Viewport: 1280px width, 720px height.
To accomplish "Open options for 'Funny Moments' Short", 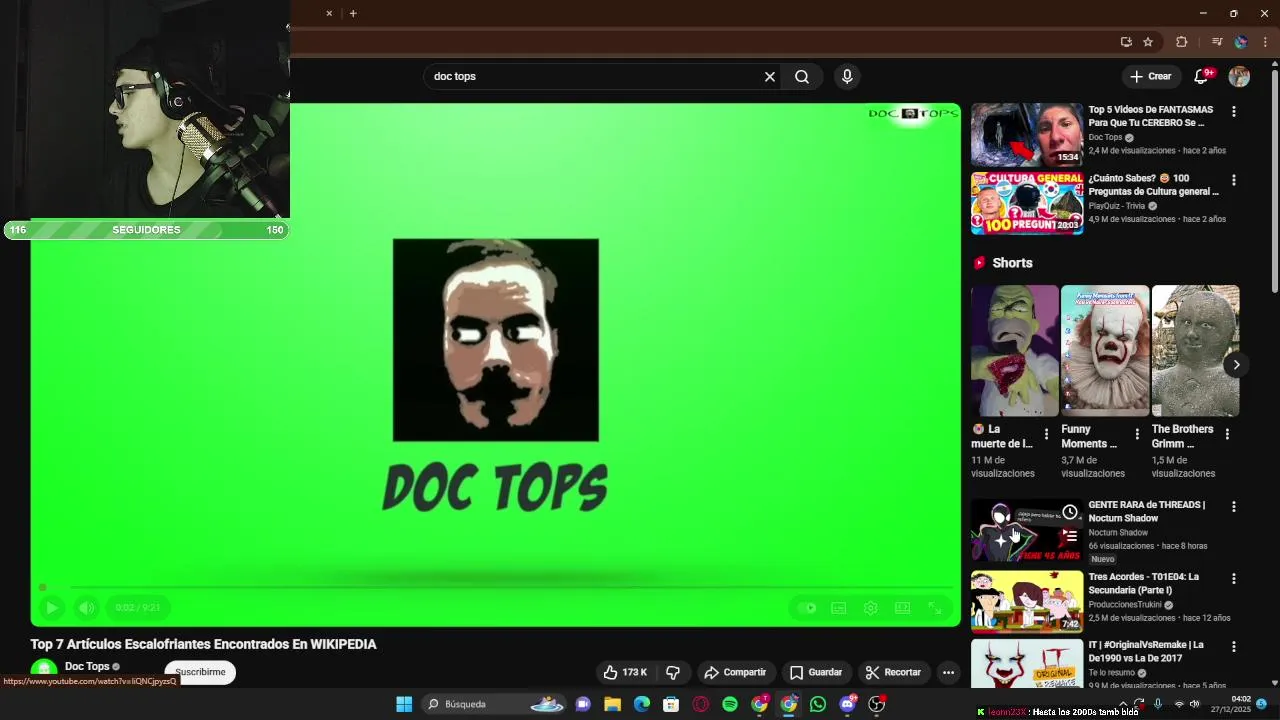I will [x=1137, y=434].
